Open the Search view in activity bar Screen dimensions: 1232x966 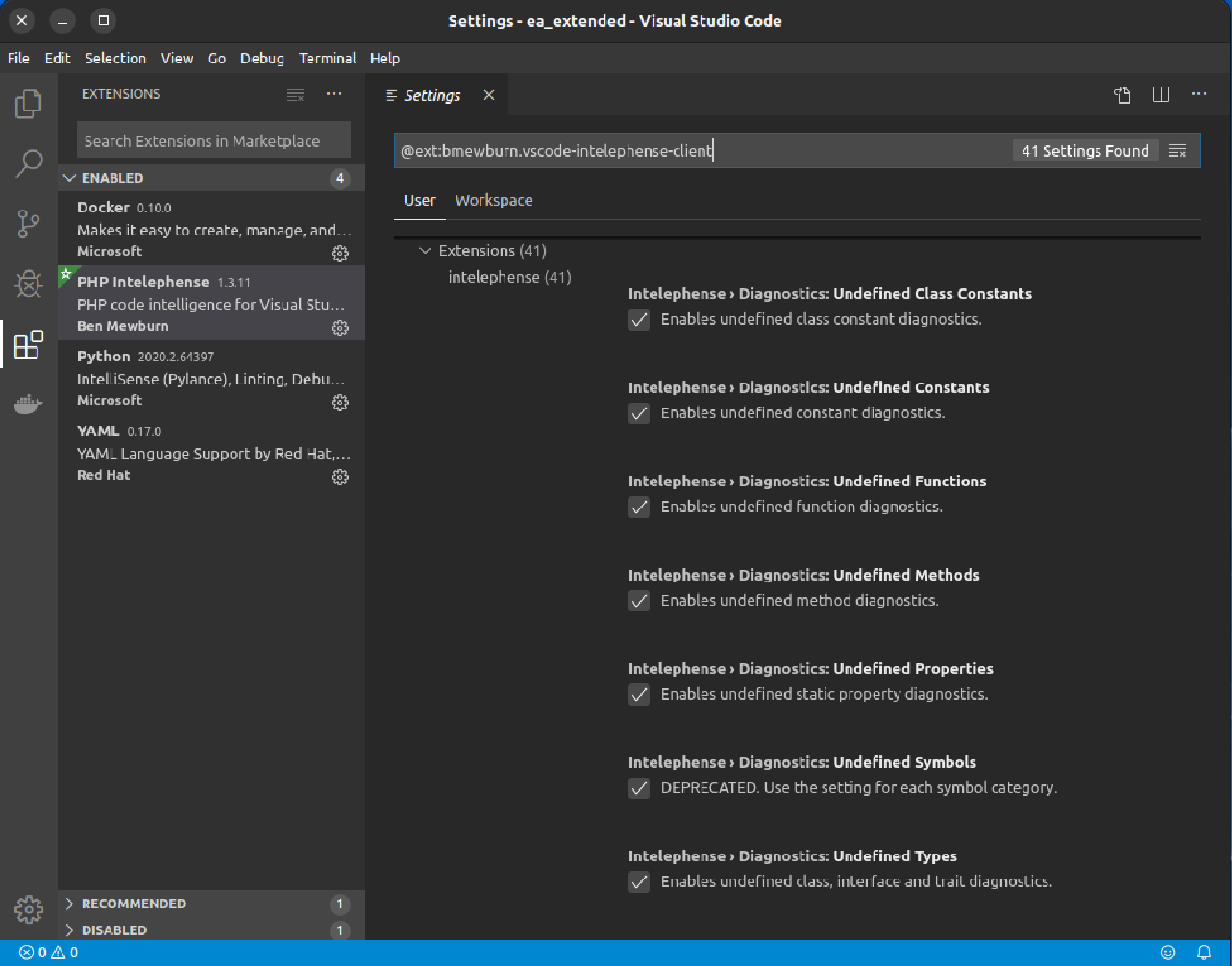(29, 163)
